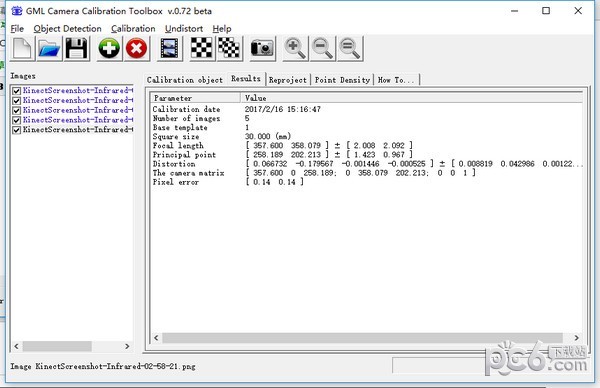Maximize the GML Camera Calibration Toolbox window
The width and height of the screenshot is (600, 388).
pos(546,11)
